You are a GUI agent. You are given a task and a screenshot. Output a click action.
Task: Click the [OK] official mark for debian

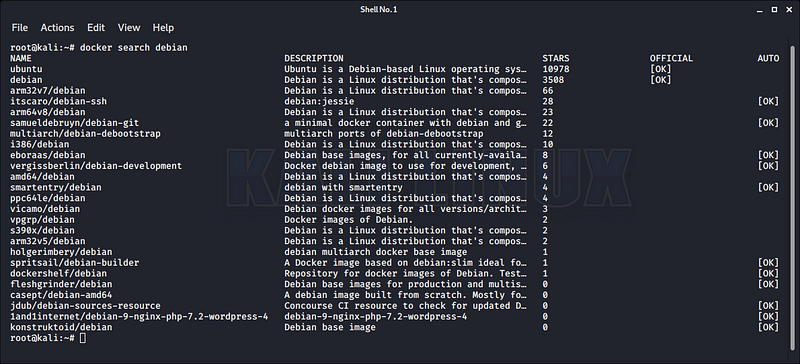point(661,80)
